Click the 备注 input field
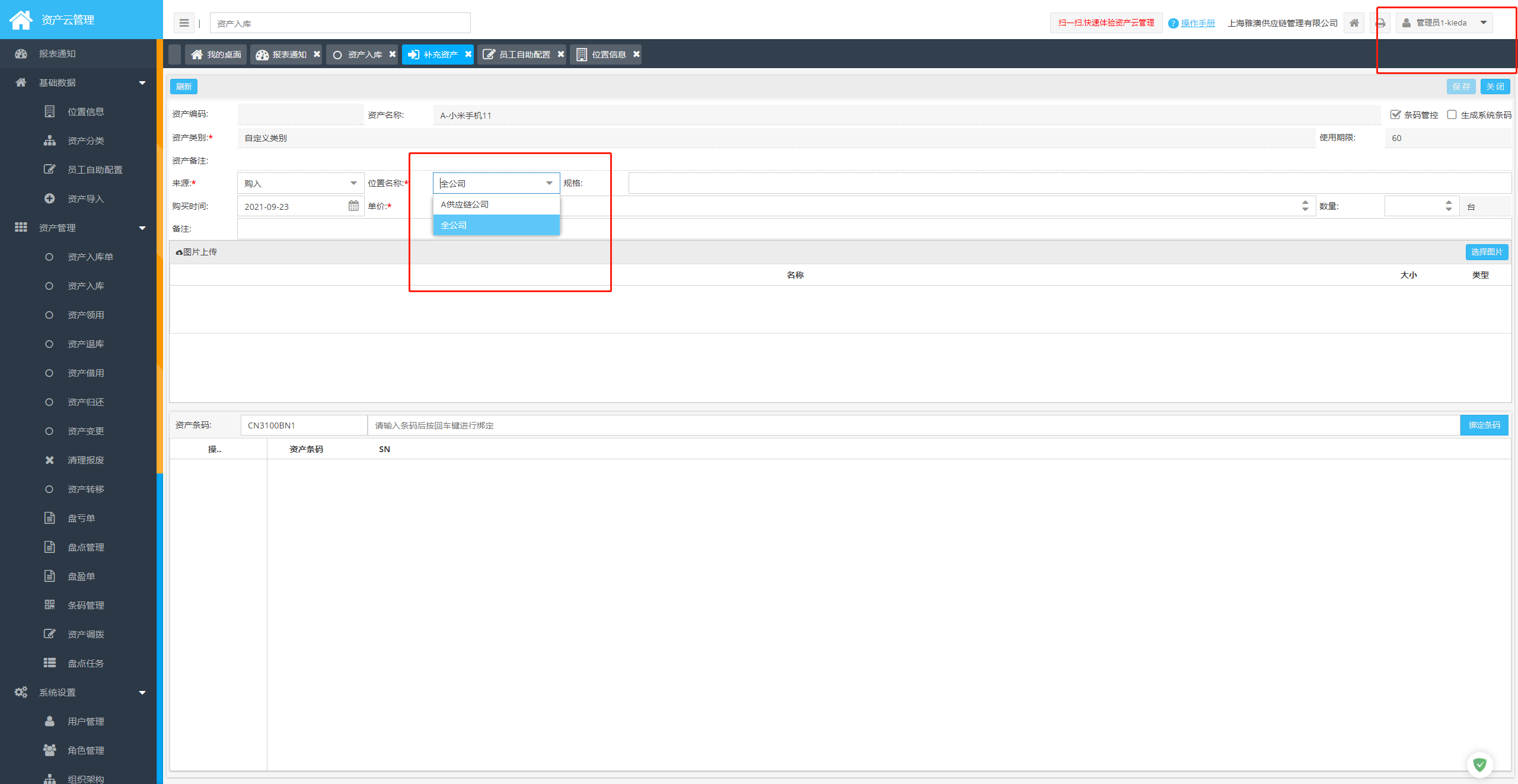Screen dimensions: 1518x784 click(x=874, y=229)
